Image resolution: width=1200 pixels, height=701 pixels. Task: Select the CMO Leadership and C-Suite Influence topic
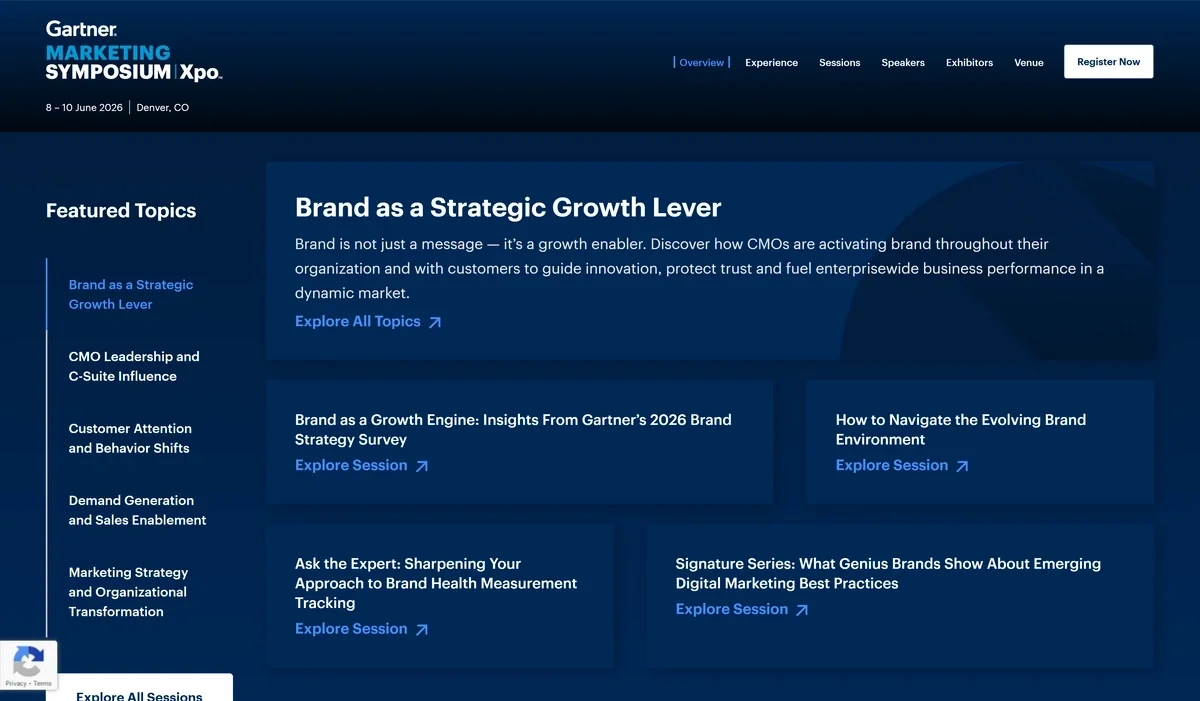134,366
